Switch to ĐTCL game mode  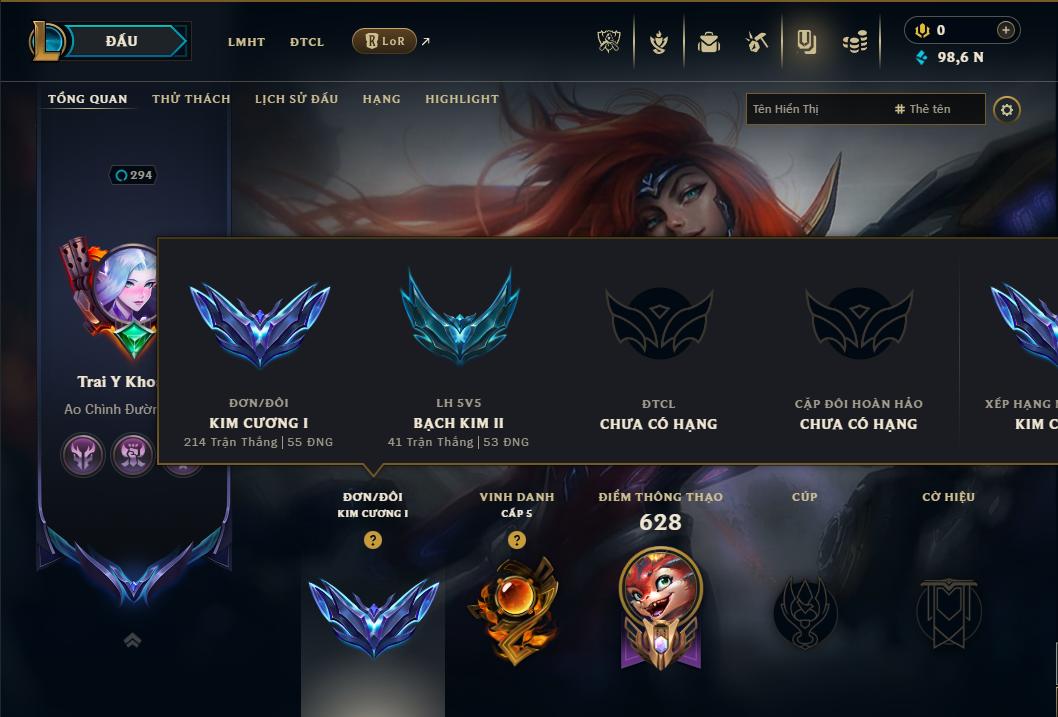pyautogui.click(x=307, y=42)
